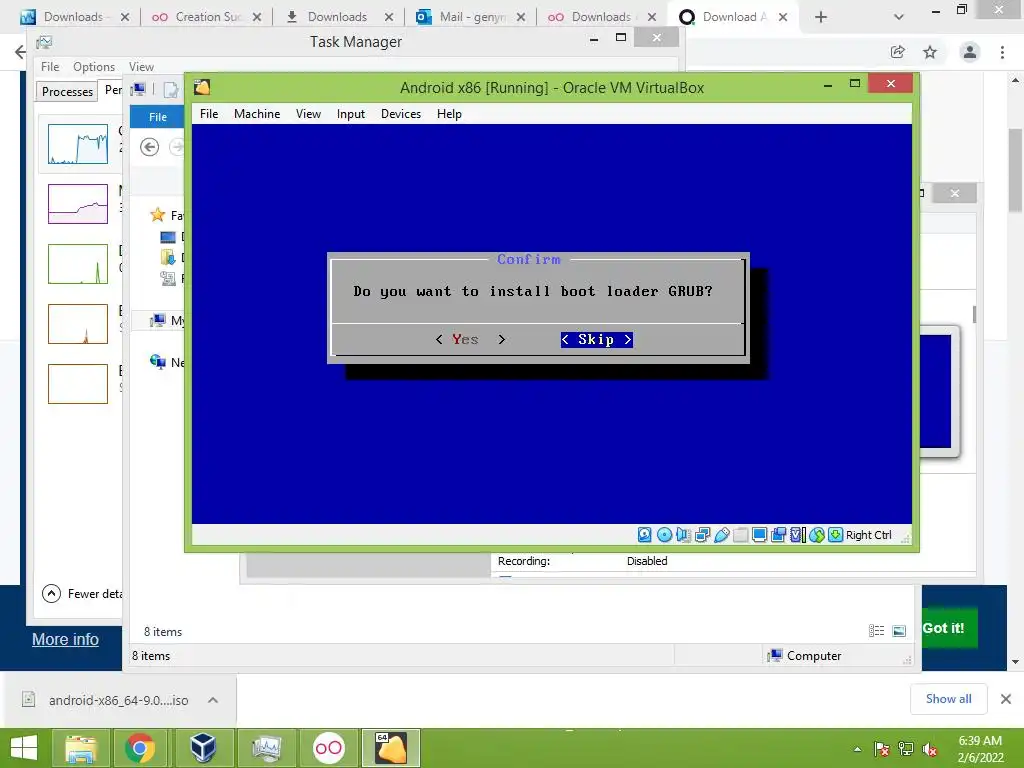Viewport: 1024px width, 768px height.
Task: Click the VirtualBox window title icon
Action: pos(202,87)
